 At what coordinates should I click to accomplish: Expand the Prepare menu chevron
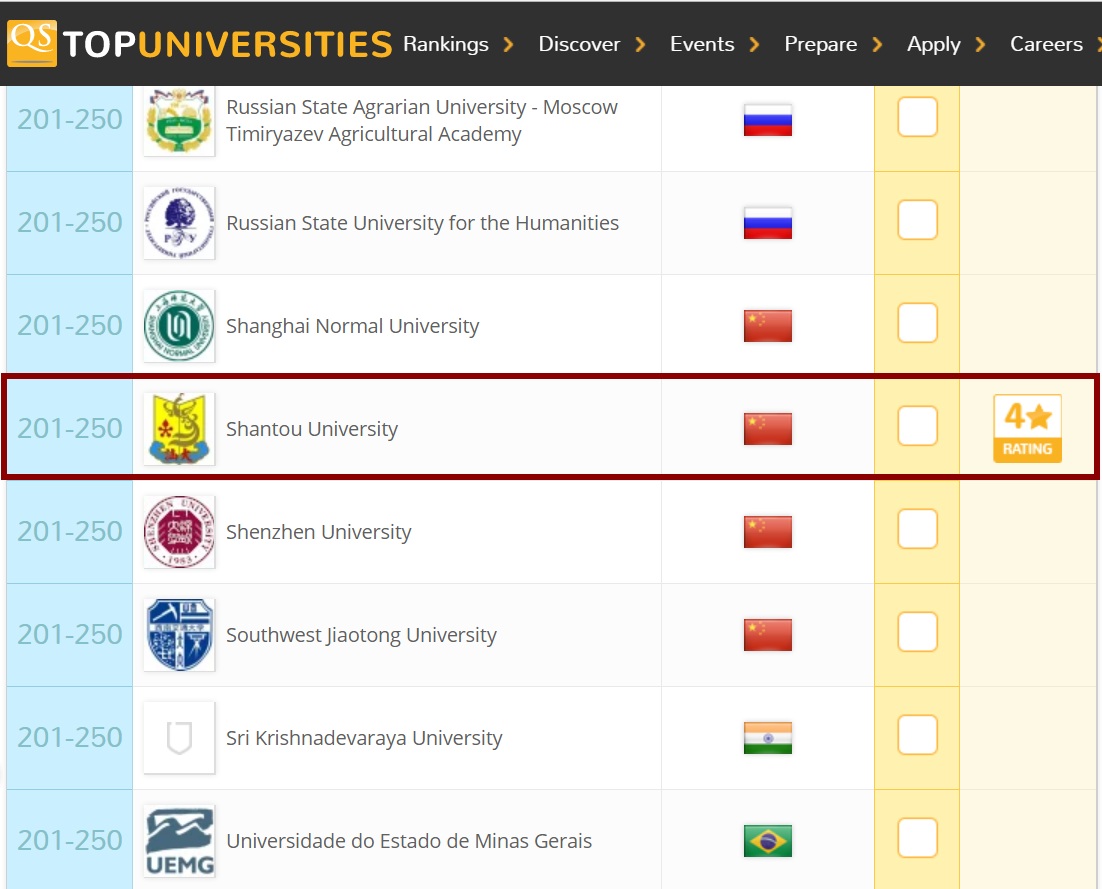click(x=877, y=45)
